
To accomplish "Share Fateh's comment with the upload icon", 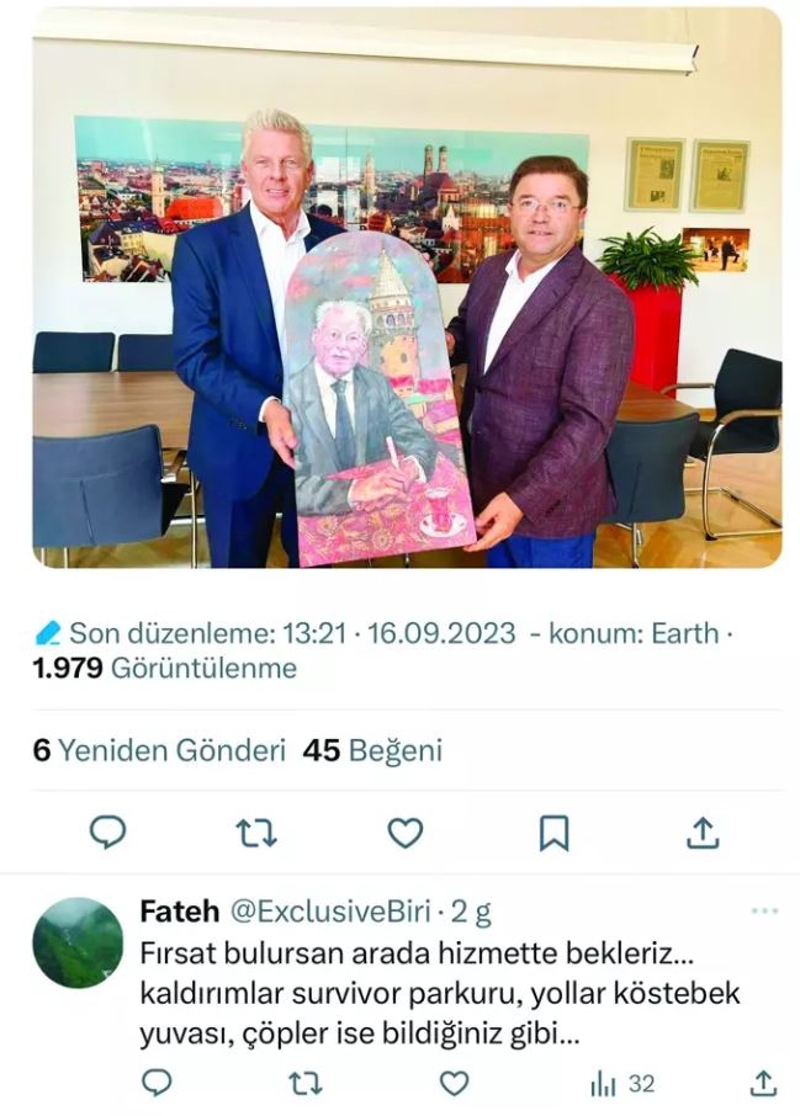I will 763,1083.
